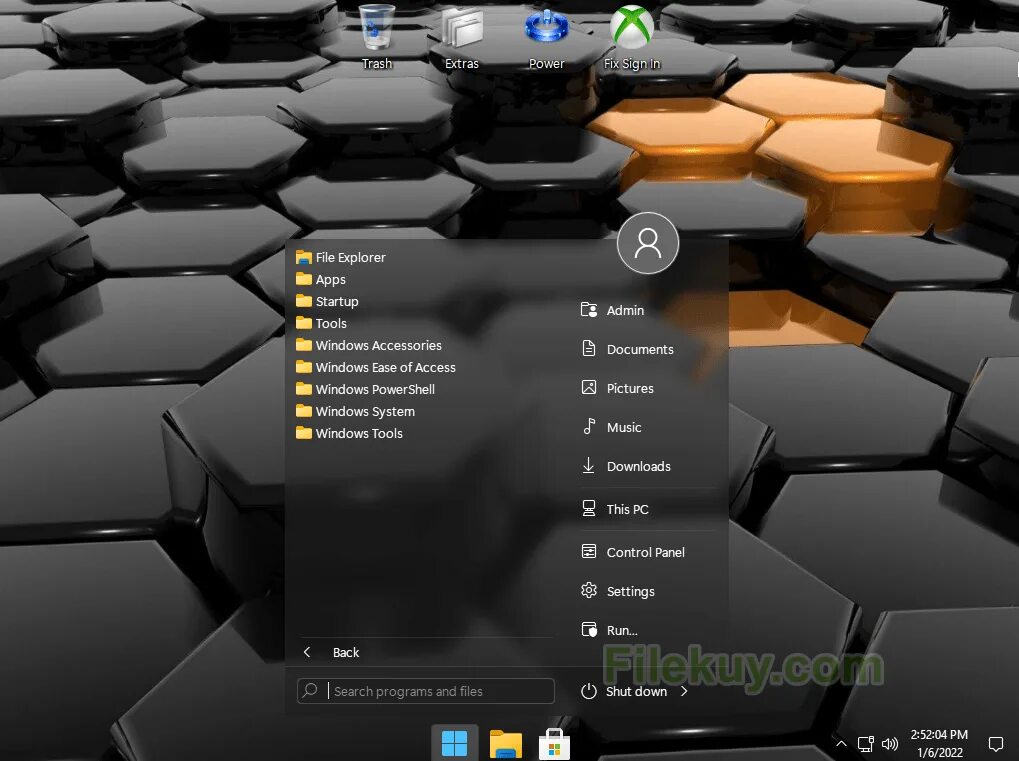
Task: Open Microsoft Store from the taskbar
Action: [554, 743]
